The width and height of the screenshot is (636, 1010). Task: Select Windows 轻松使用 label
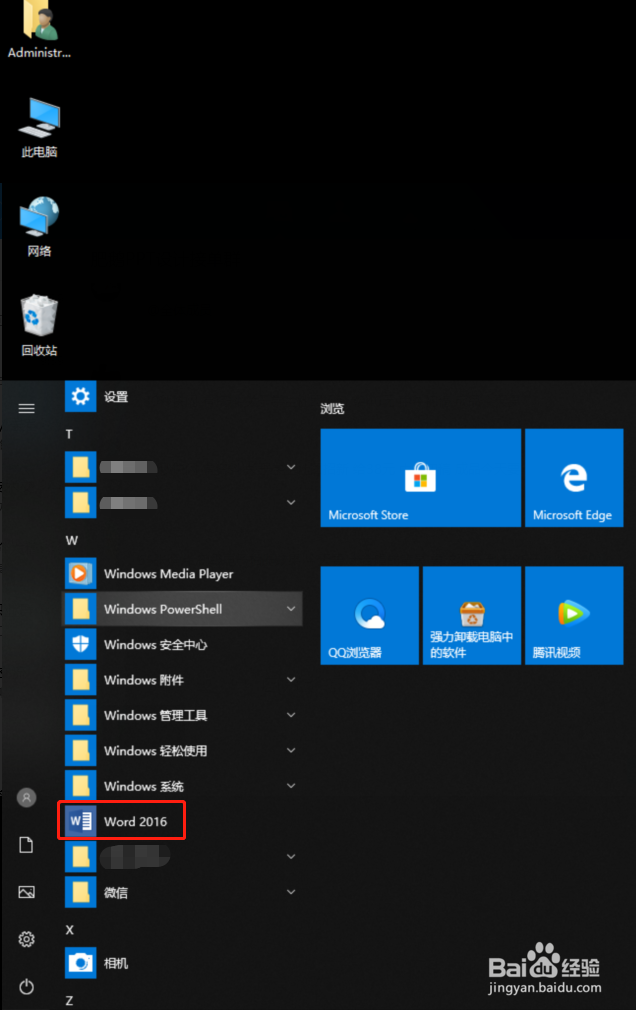155,751
